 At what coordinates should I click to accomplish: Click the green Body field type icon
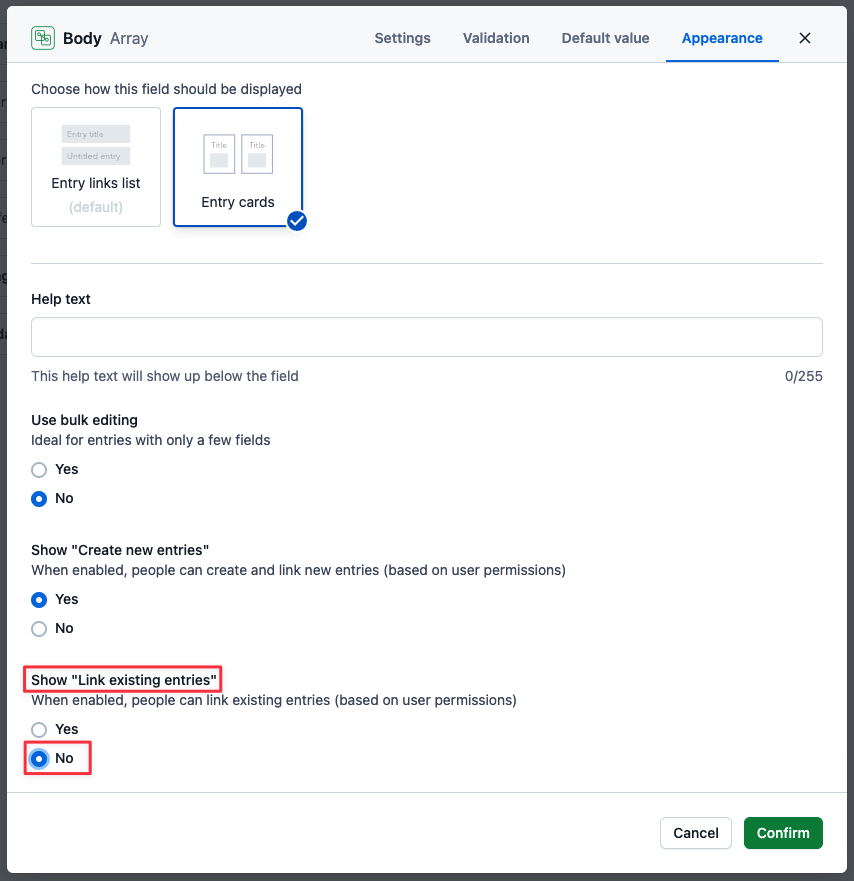(43, 38)
